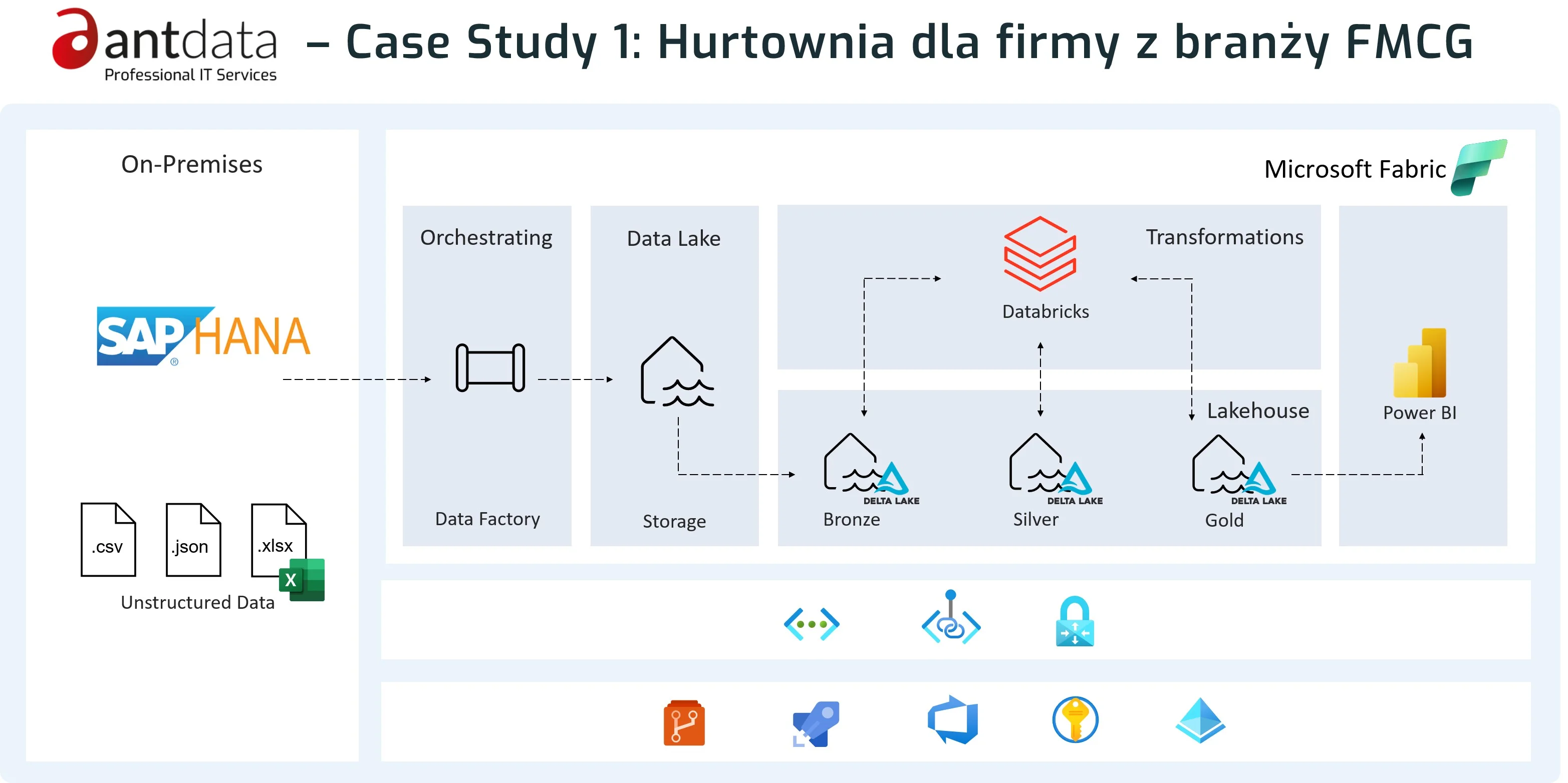Click the 'Lakehouse' label

[1257, 411]
